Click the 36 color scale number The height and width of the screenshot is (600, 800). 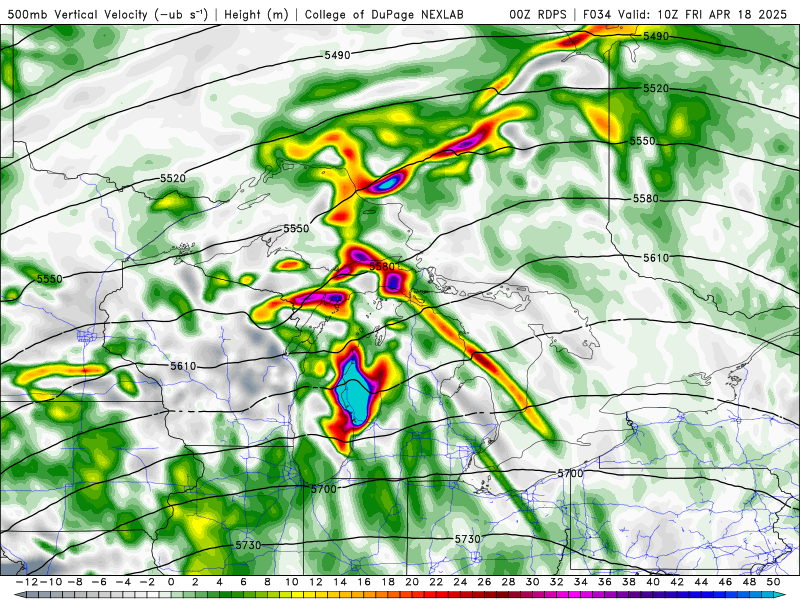pyautogui.click(x=605, y=582)
